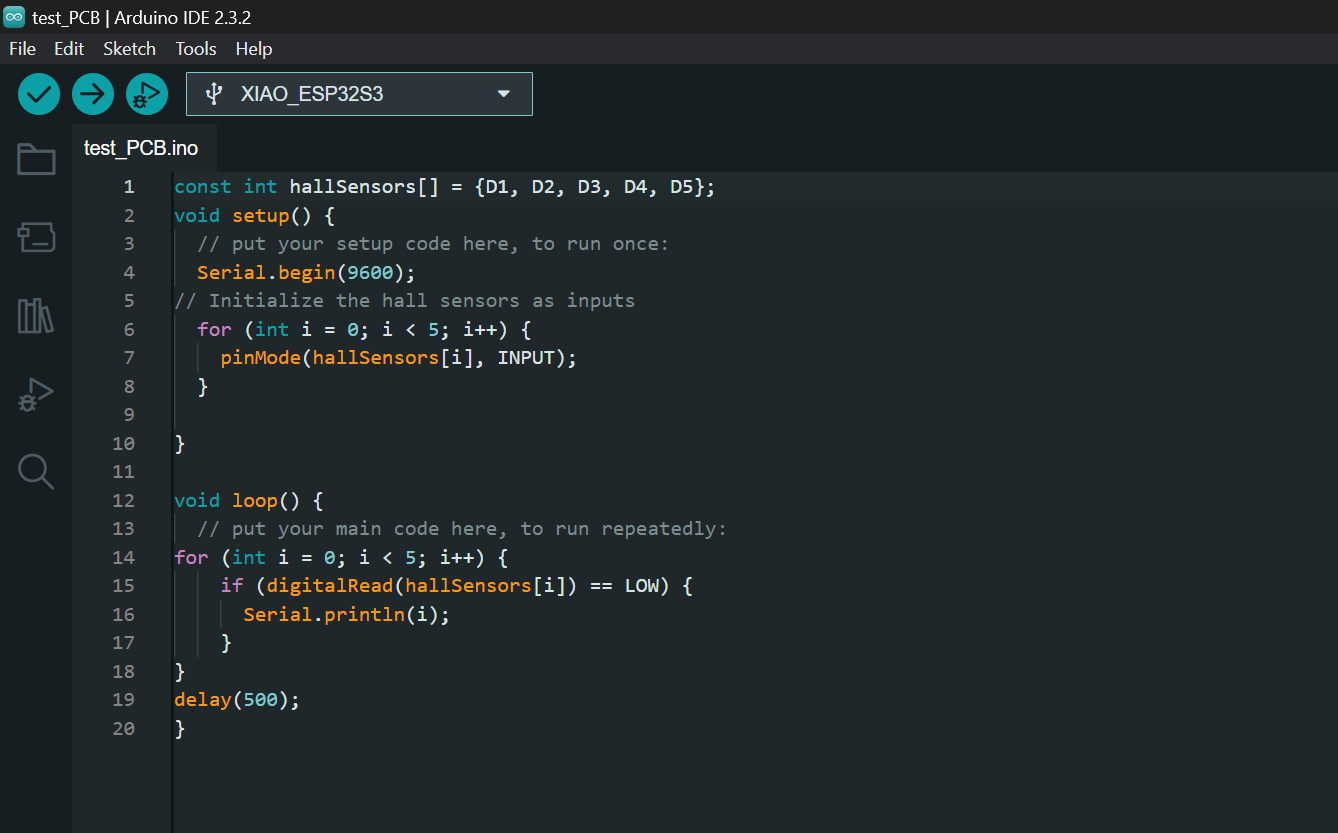Open the File menu
The image size is (1338, 833).
pyautogui.click(x=22, y=49)
